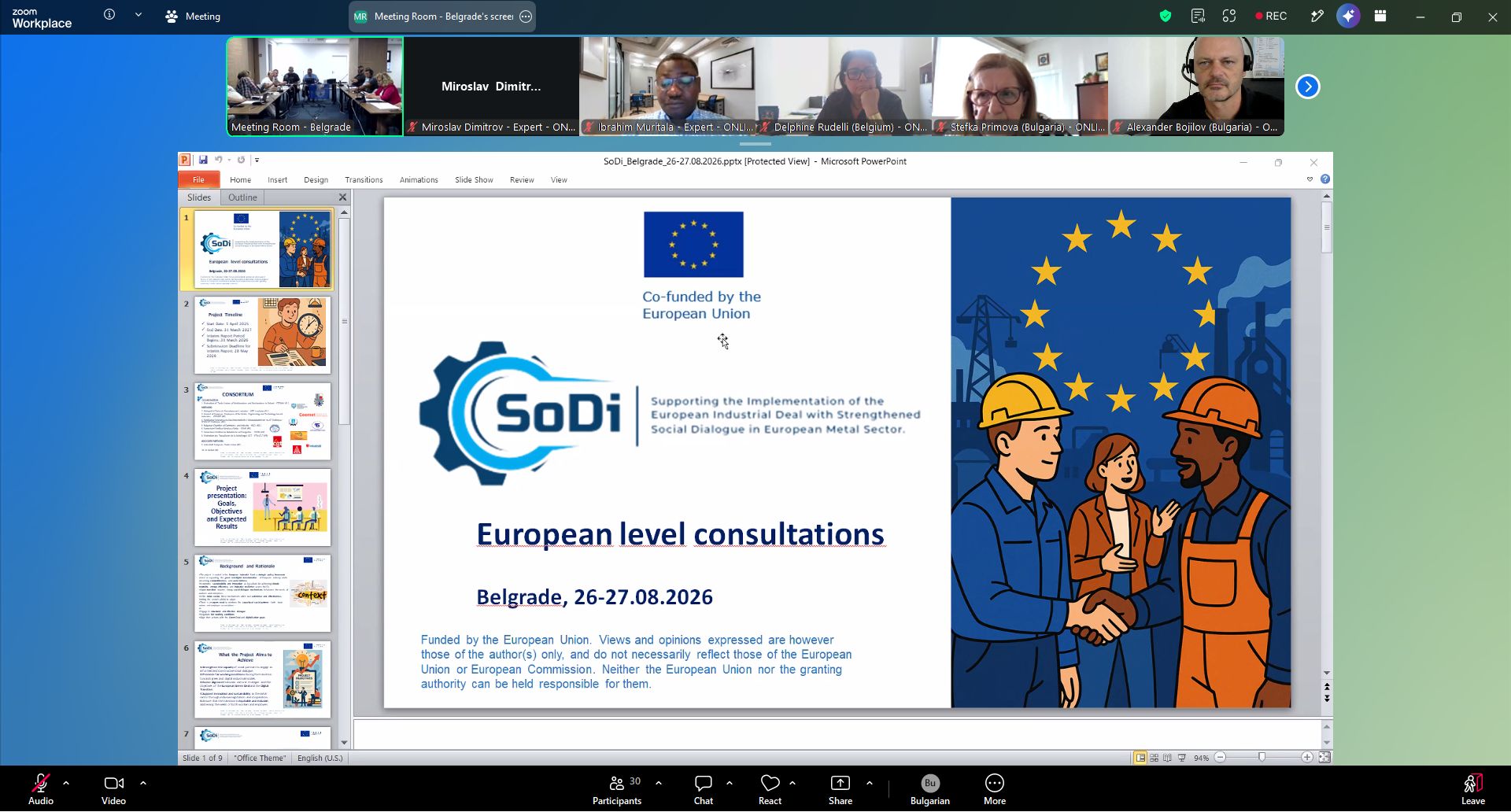Image resolution: width=1511 pixels, height=812 pixels.
Task: Open the Animations ribbon tab
Action: click(x=419, y=180)
